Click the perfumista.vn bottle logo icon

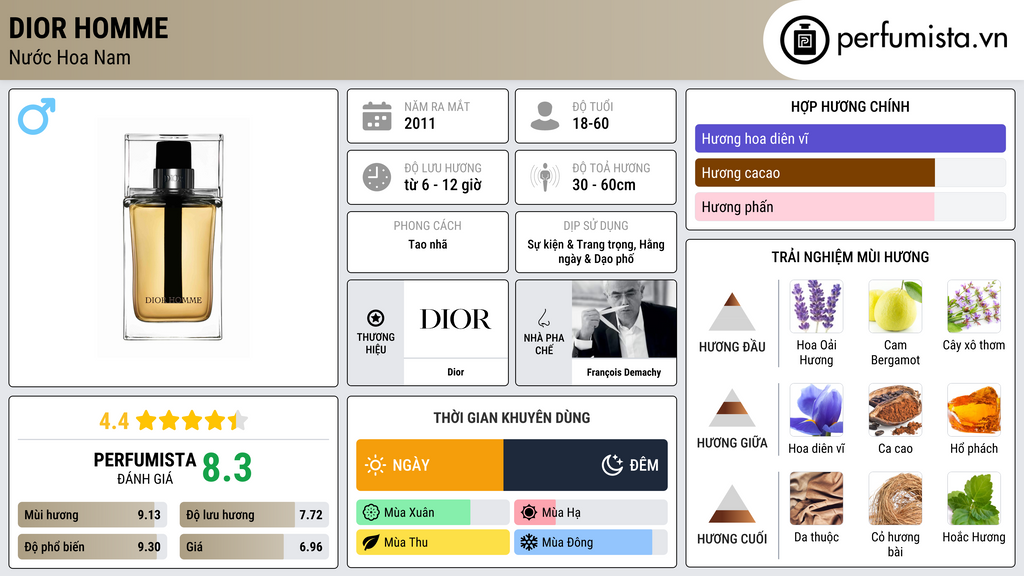coord(805,40)
